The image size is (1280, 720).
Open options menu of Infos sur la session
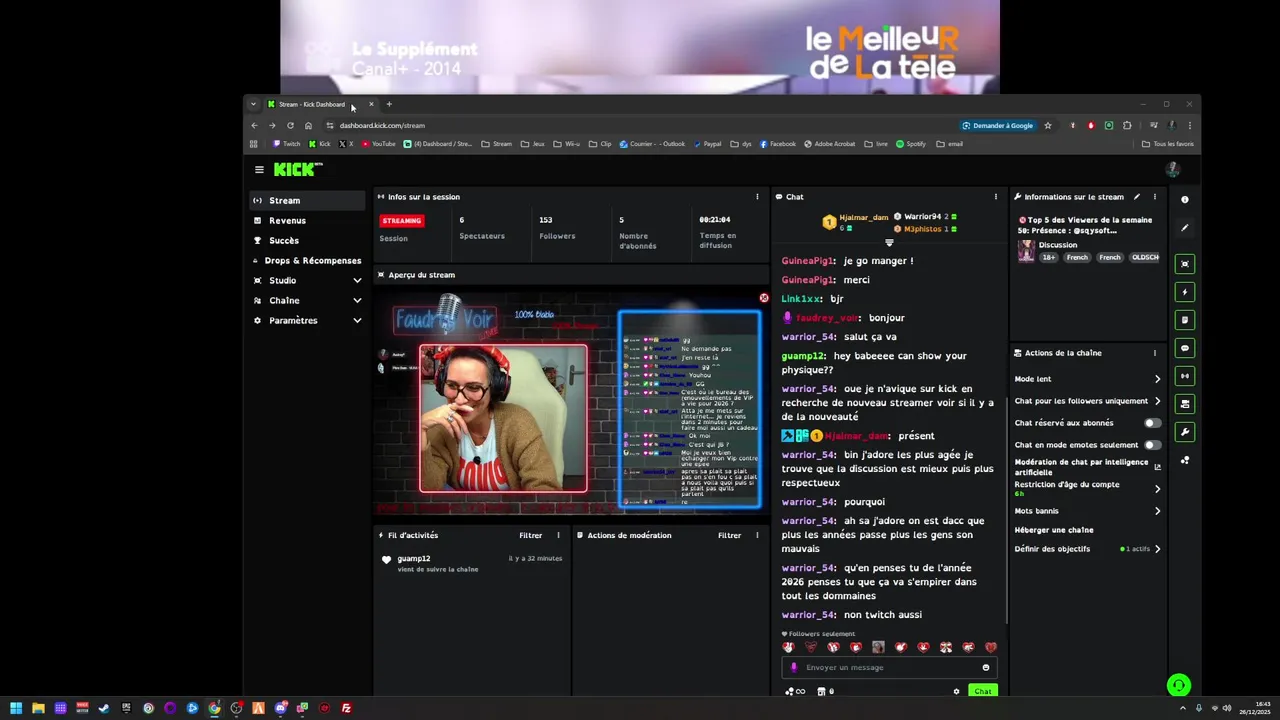coord(757,197)
